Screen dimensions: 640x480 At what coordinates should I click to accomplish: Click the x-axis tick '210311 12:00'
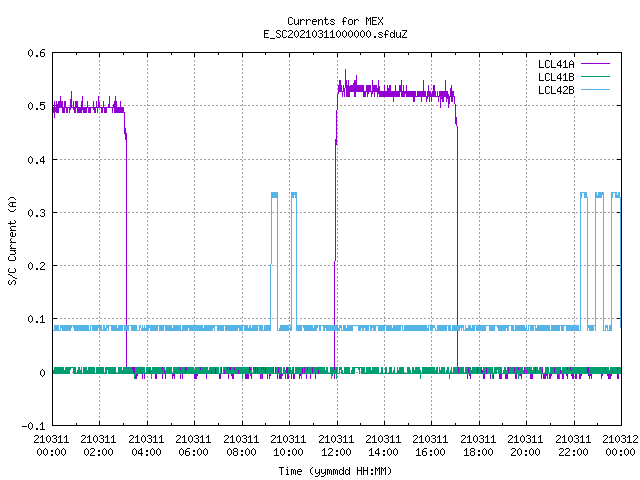pos(336,446)
